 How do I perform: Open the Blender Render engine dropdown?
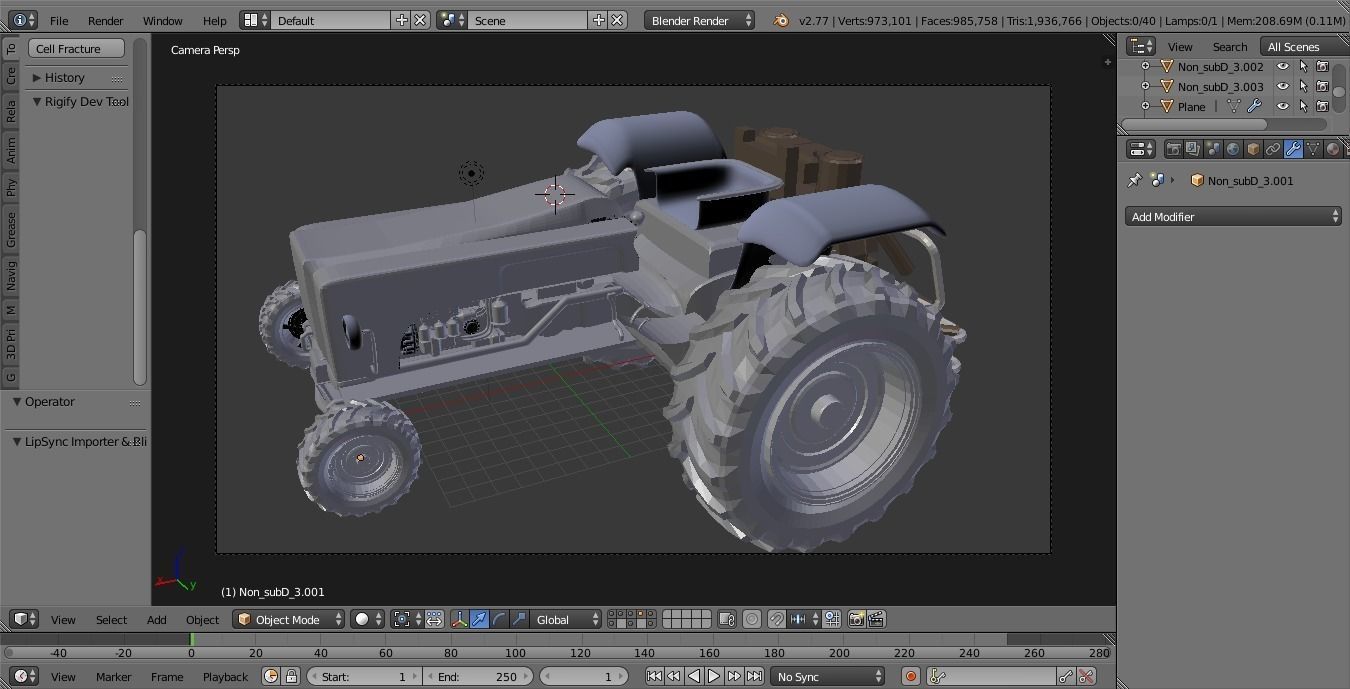click(x=699, y=20)
